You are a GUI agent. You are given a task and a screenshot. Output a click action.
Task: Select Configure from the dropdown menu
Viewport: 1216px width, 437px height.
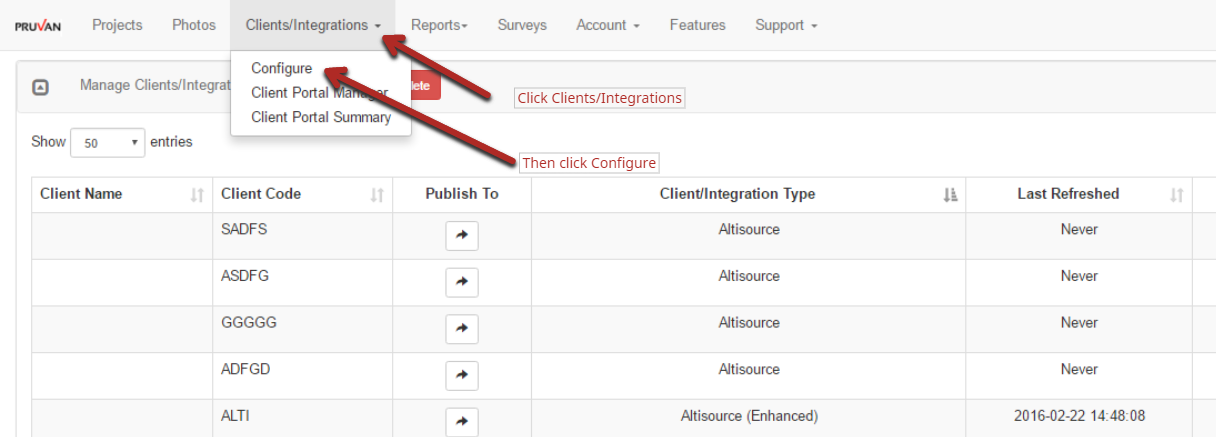coord(281,69)
